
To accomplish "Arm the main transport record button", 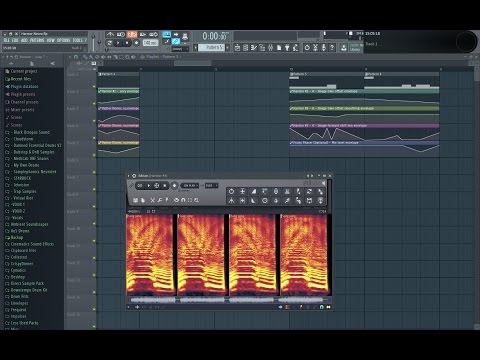I will click(x=136, y=43).
